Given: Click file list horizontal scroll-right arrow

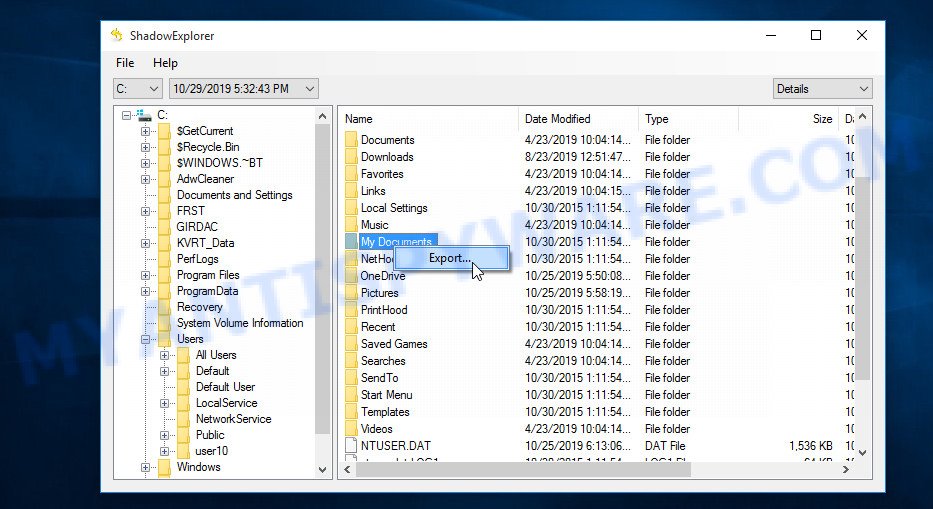Looking at the screenshot, I should (x=846, y=470).
